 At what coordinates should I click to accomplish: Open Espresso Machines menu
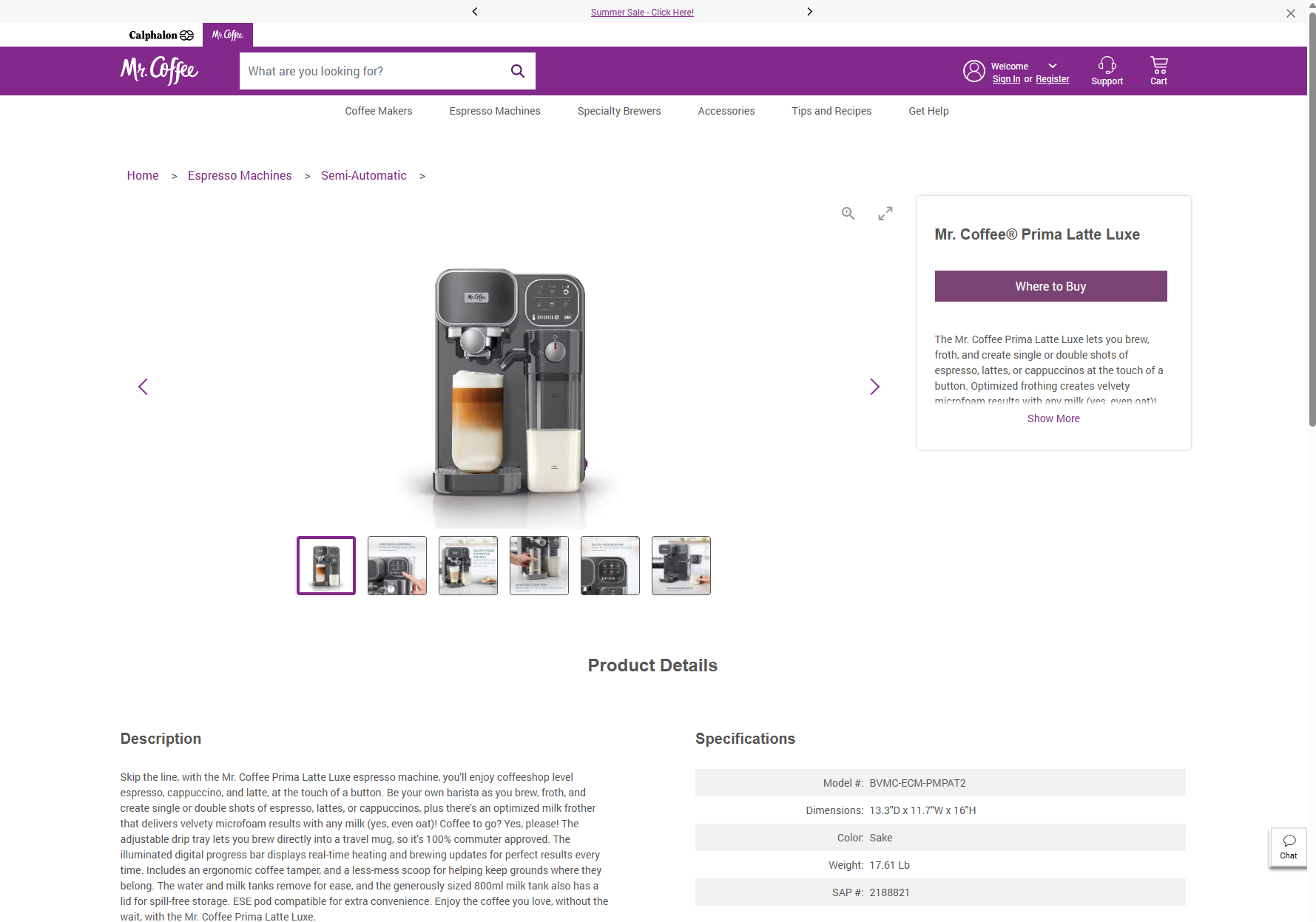click(x=495, y=111)
